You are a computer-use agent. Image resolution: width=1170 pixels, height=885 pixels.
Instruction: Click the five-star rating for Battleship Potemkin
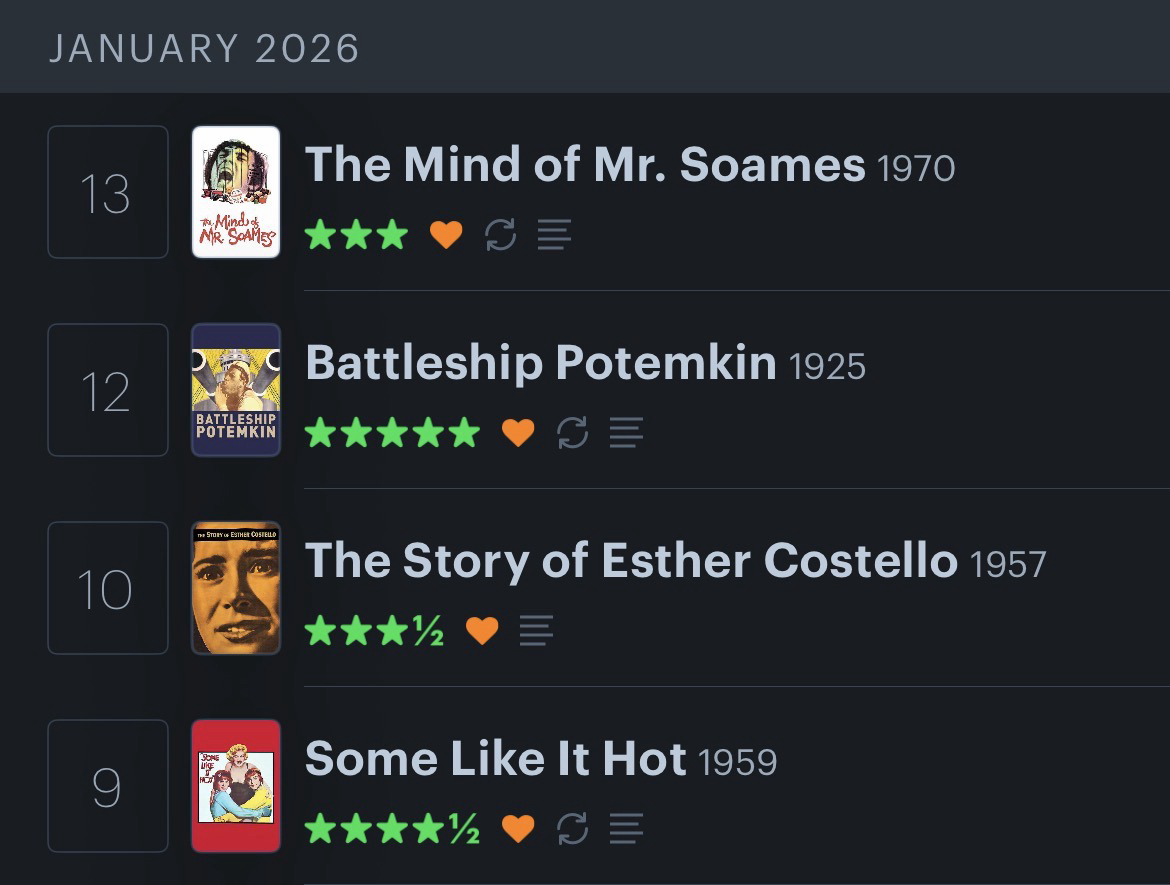click(x=392, y=433)
